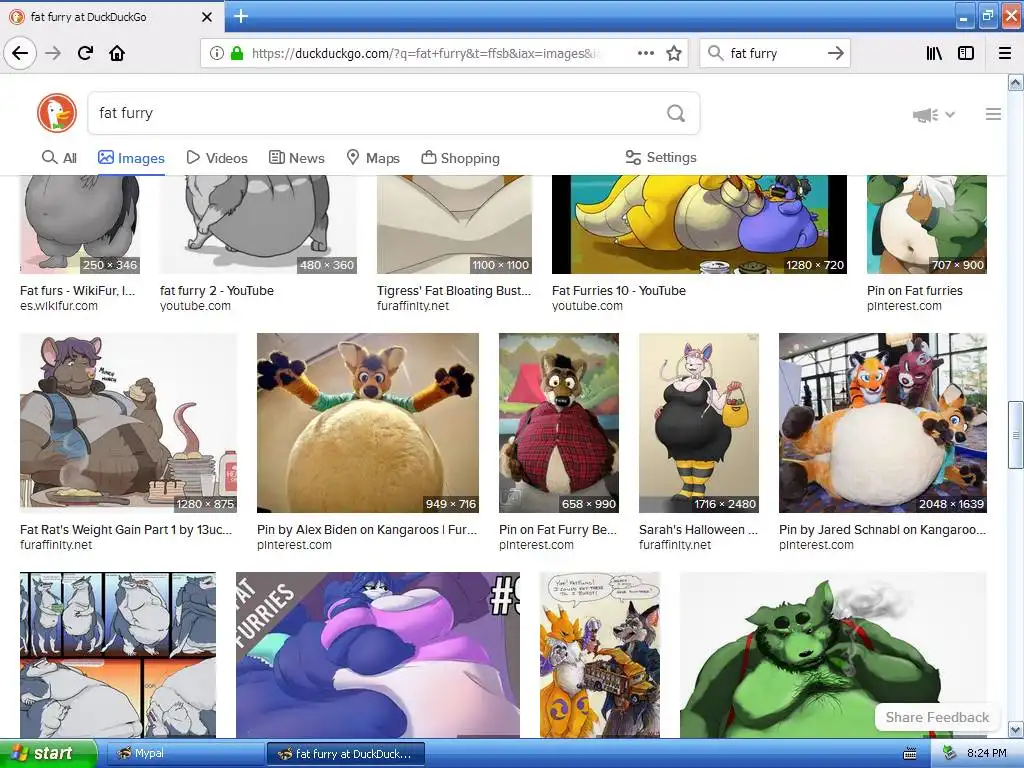Close the DuckDuckGo tab
The height and width of the screenshot is (768, 1024).
click(x=207, y=17)
